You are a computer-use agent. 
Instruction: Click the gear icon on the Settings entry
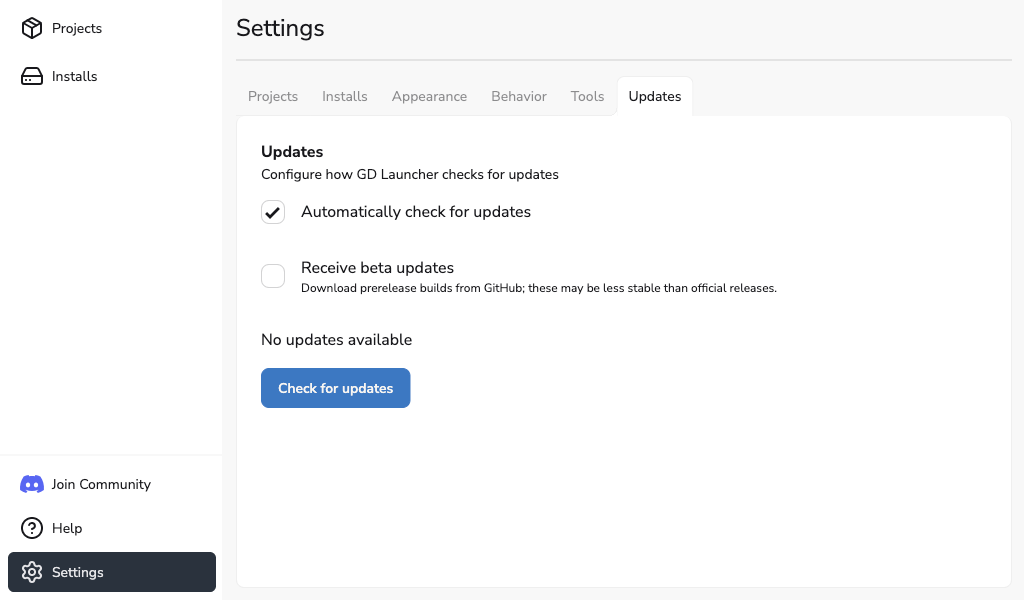[32, 572]
